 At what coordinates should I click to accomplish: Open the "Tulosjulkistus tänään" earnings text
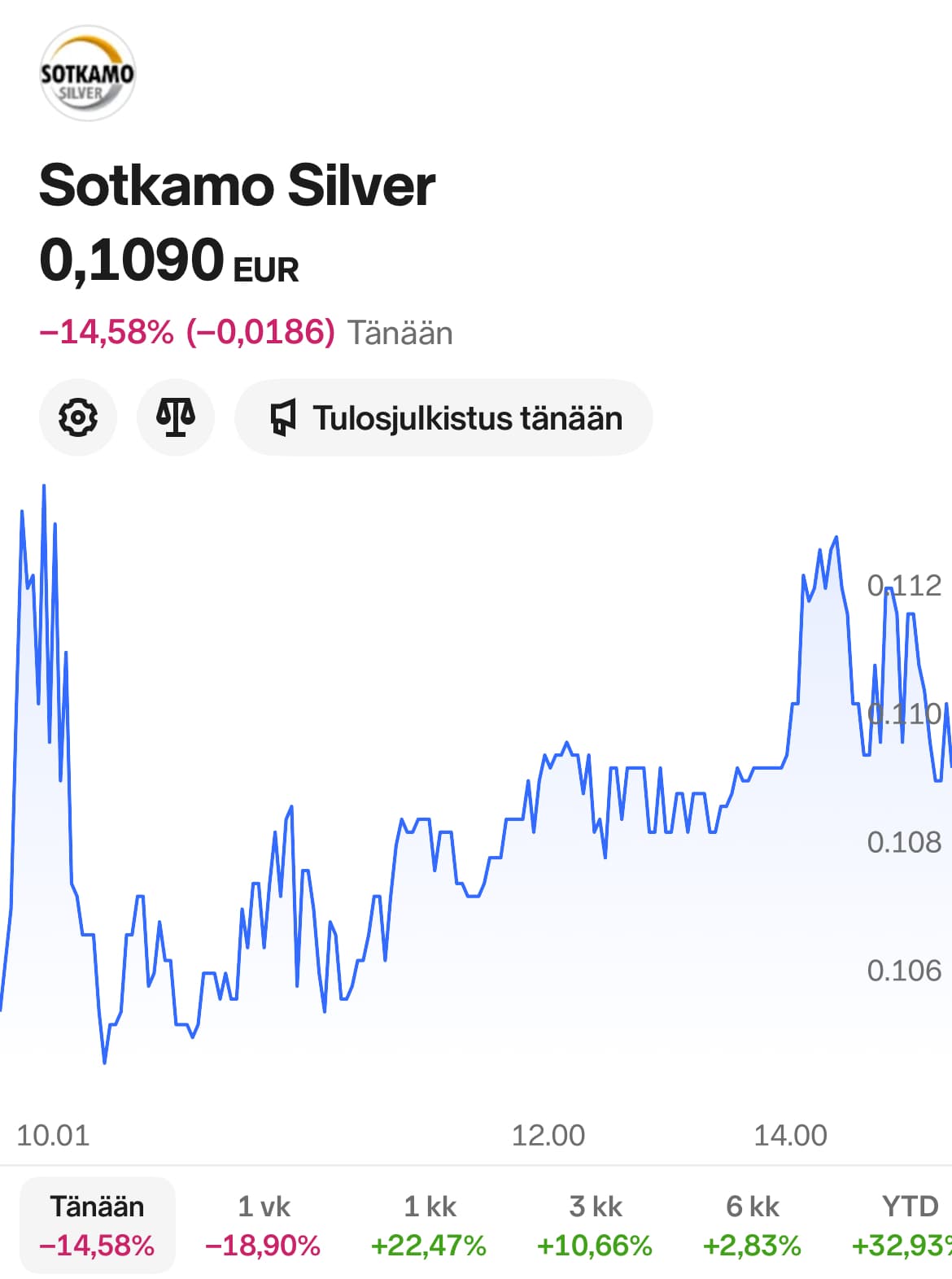pyautogui.click(x=467, y=418)
